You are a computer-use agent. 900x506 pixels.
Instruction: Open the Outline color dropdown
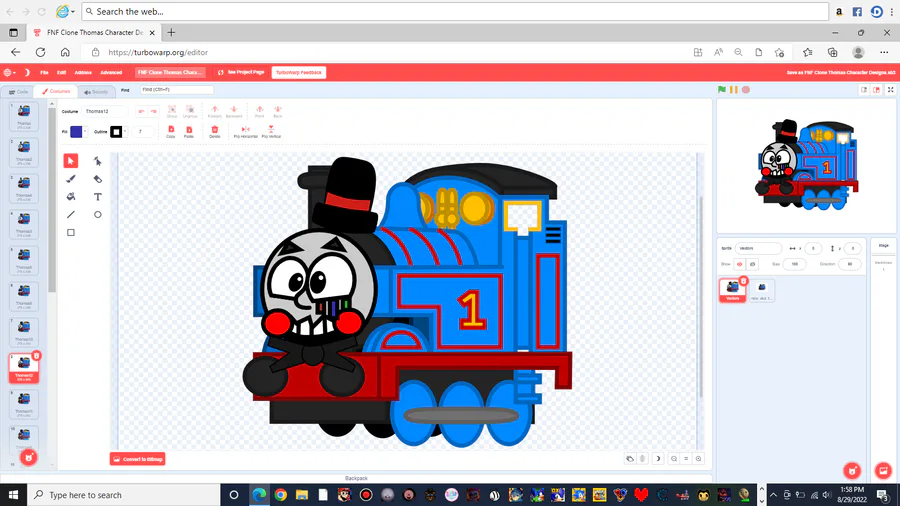(x=125, y=131)
